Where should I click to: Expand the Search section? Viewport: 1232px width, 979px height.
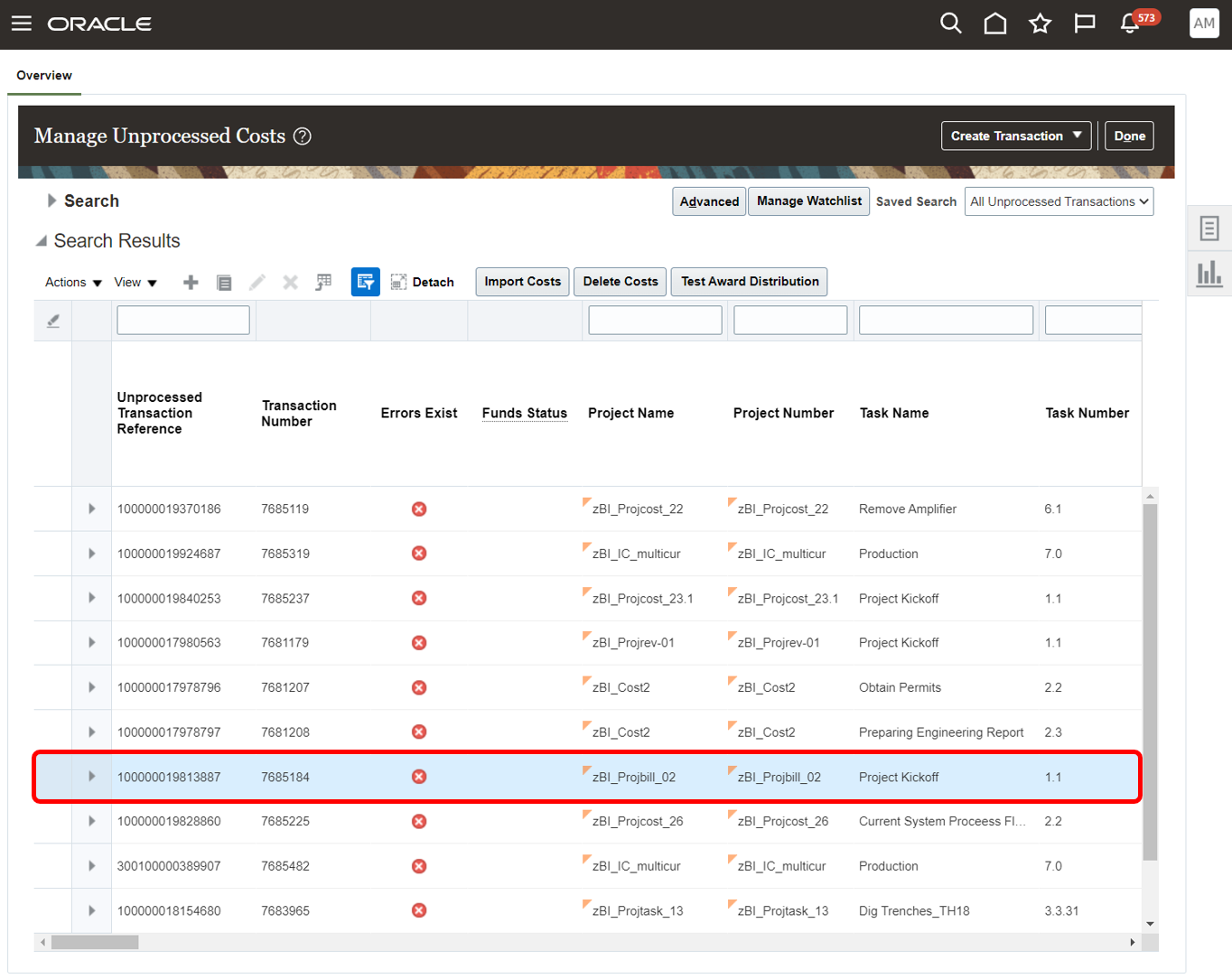(51, 200)
